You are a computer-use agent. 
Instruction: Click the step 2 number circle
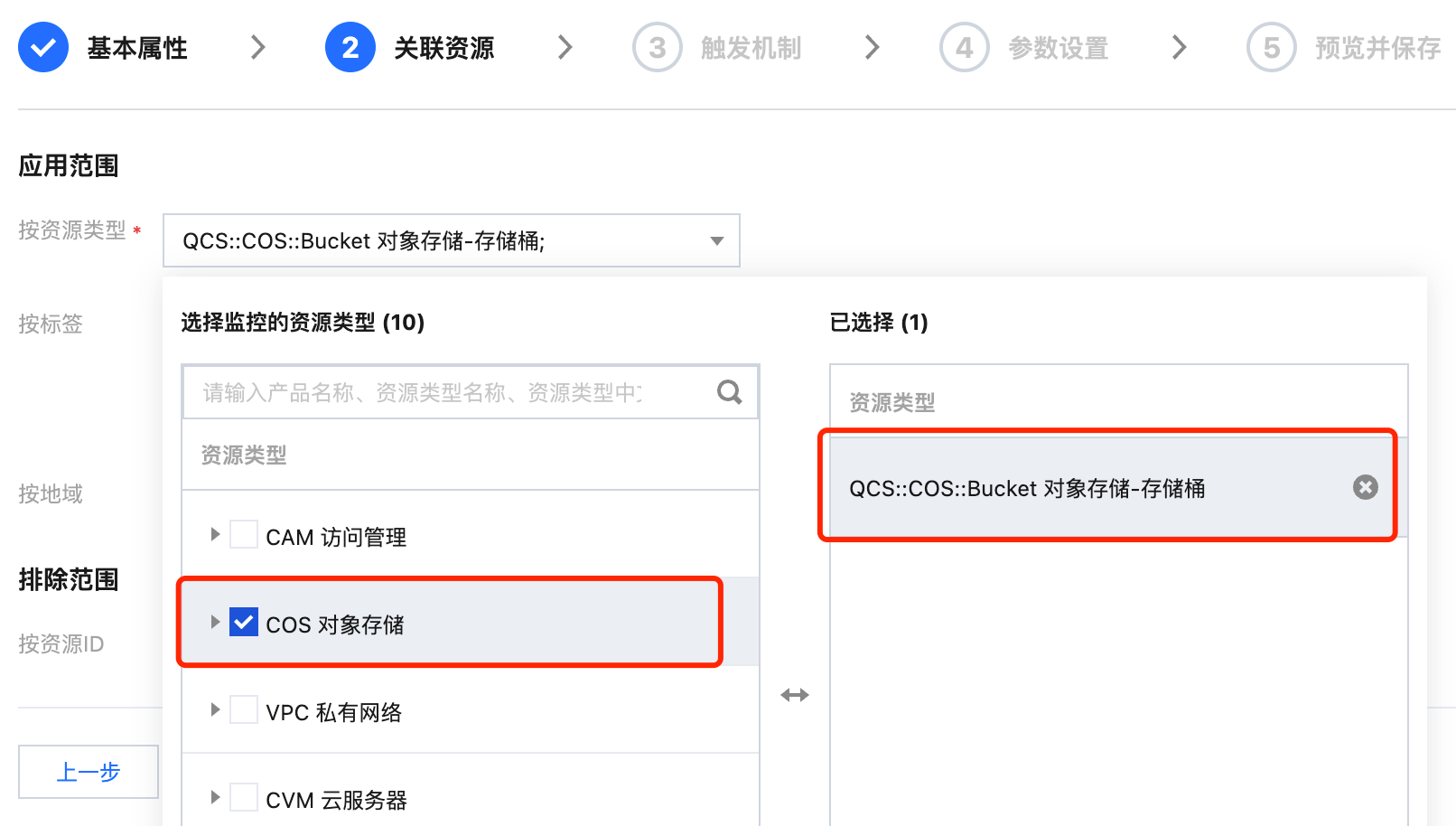pyautogui.click(x=350, y=48)
